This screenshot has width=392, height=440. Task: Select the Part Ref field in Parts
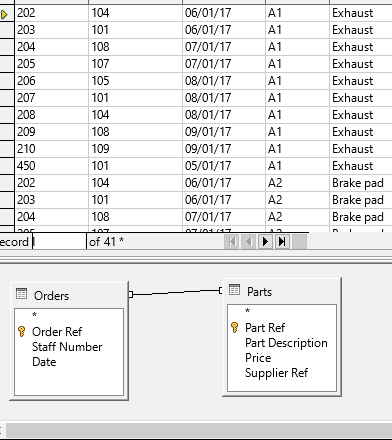[x=265, y=328]
